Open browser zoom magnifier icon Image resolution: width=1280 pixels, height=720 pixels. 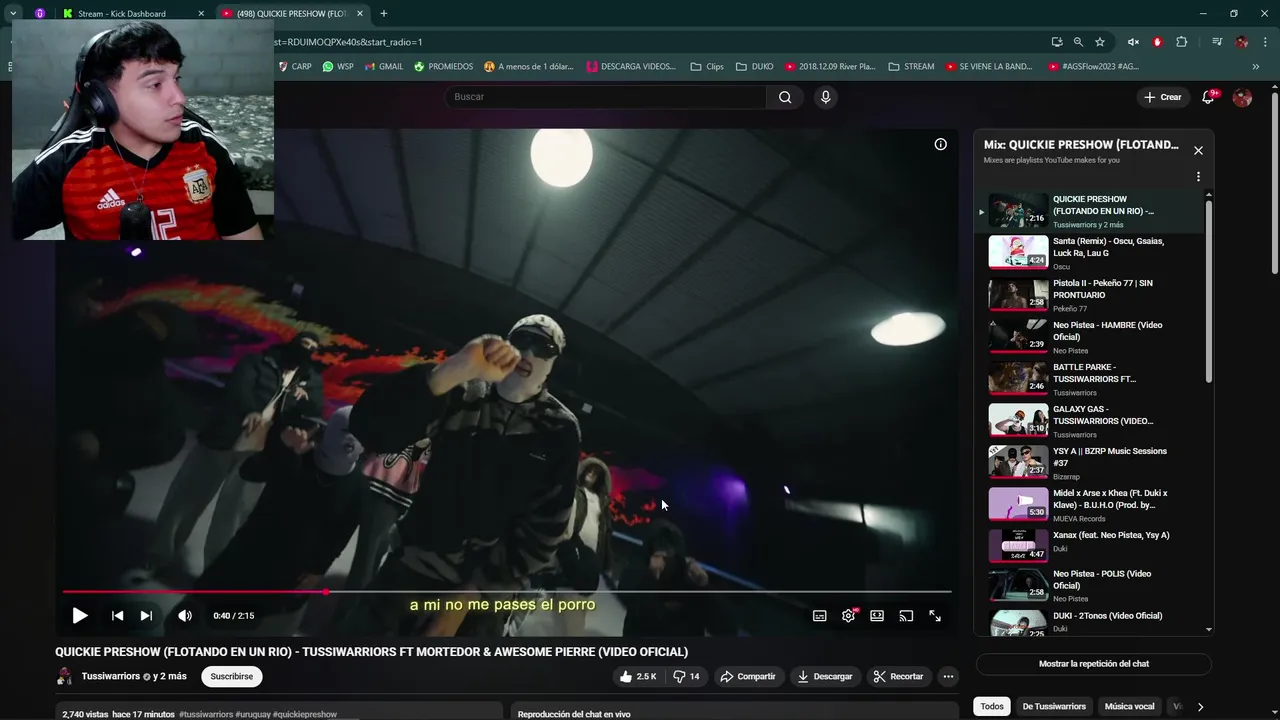pyautogui.click(x=1078, y=42)
